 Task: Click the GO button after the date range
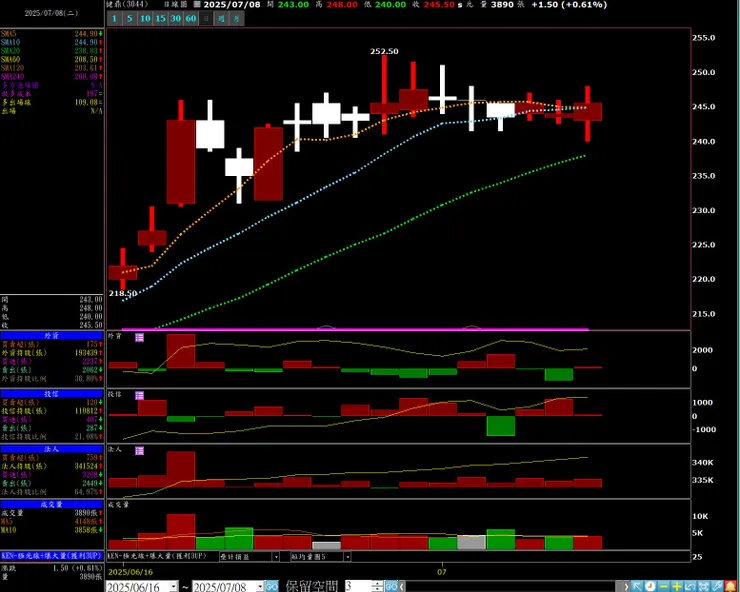point(272,587)
